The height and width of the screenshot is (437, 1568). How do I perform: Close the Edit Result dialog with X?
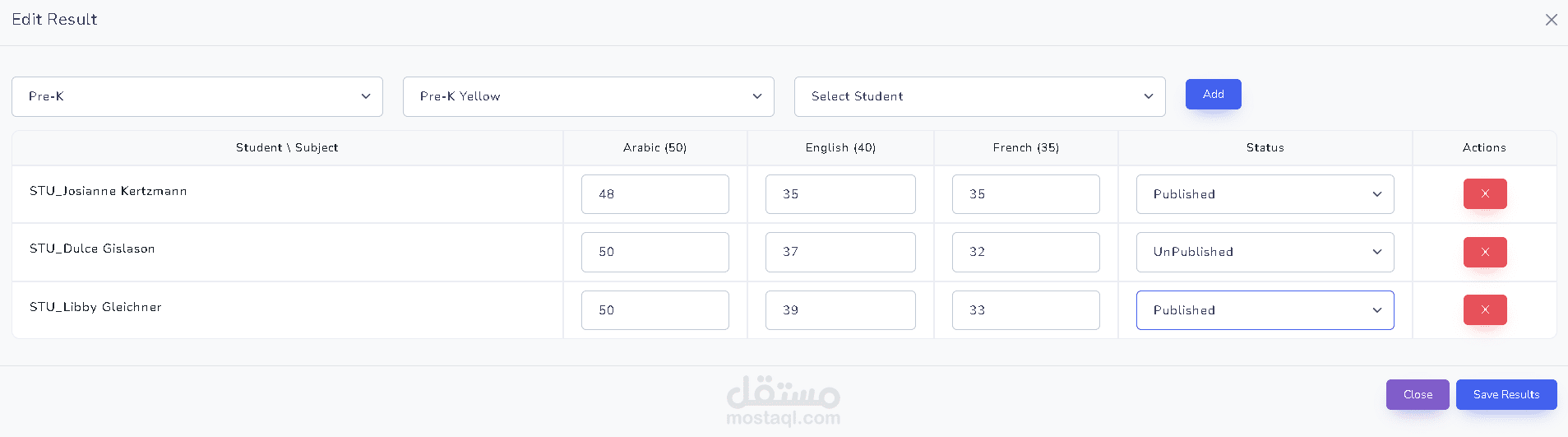[1551, 20]
